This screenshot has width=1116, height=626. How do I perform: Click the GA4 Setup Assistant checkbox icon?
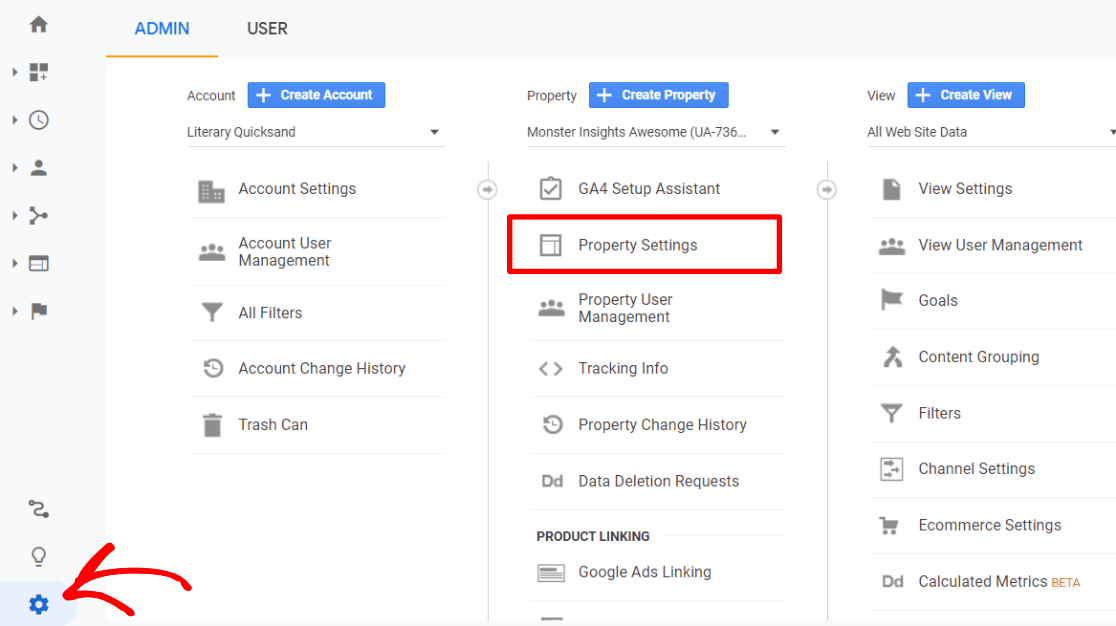550,189
